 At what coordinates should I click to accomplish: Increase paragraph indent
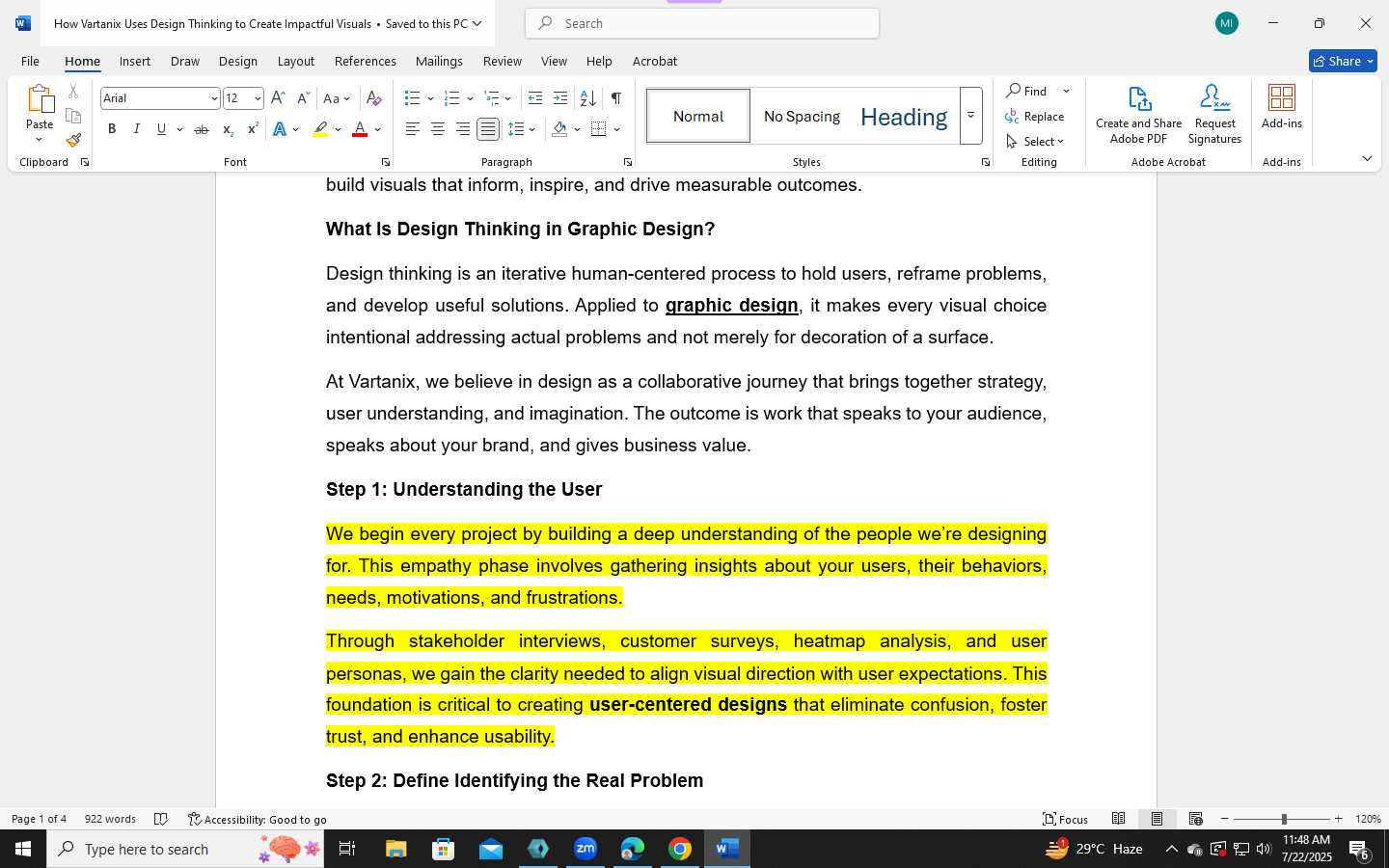[560, 98]
